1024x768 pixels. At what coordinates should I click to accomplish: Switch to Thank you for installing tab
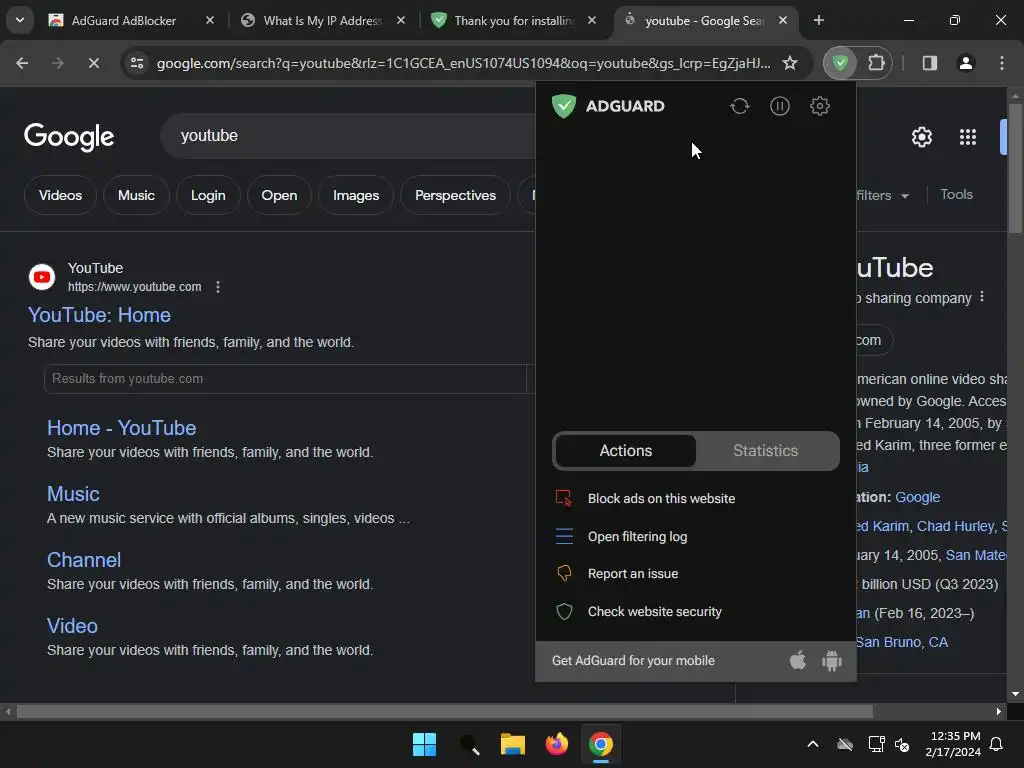click(x=514, y=20)
